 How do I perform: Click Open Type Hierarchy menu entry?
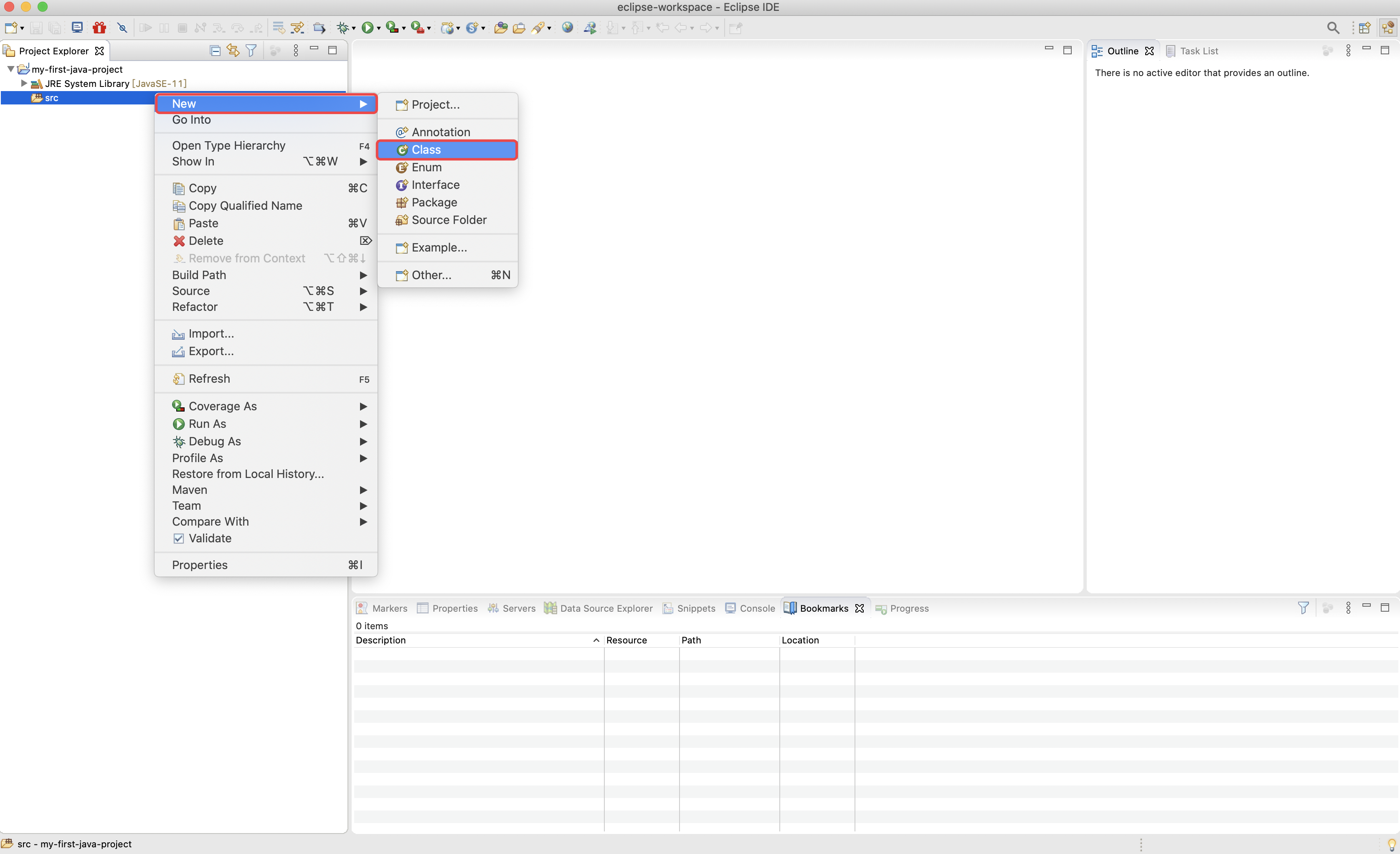coord(266,145)
